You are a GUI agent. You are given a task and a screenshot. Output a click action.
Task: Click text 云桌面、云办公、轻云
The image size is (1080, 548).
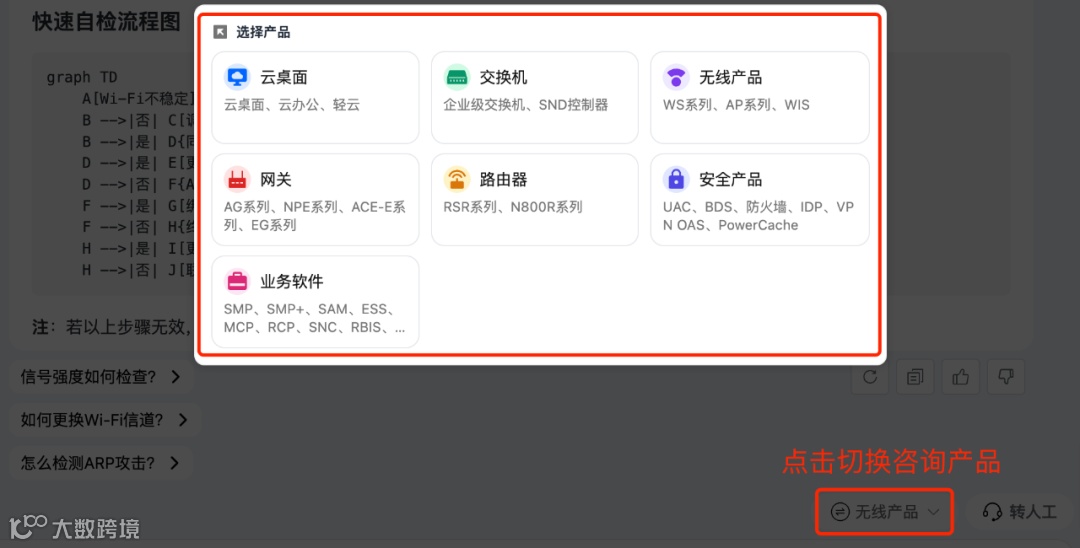tap(292, 105)
